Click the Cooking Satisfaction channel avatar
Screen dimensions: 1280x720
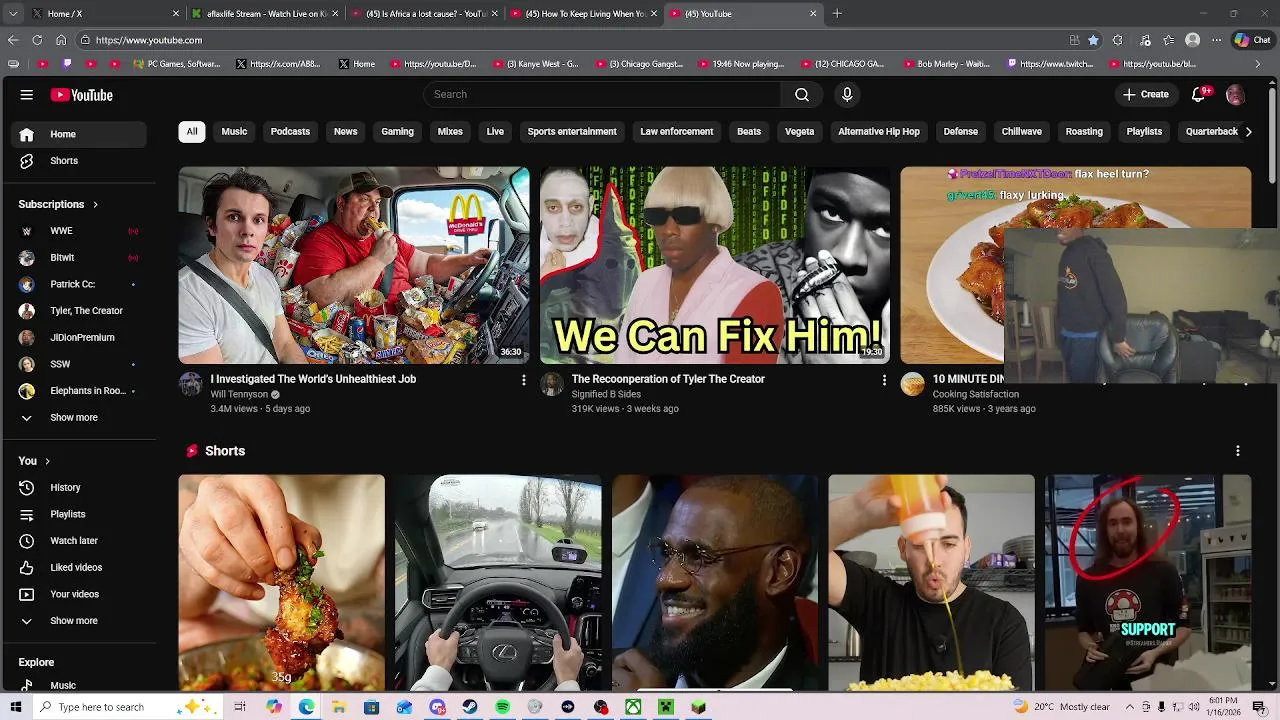tap(912, 385)
